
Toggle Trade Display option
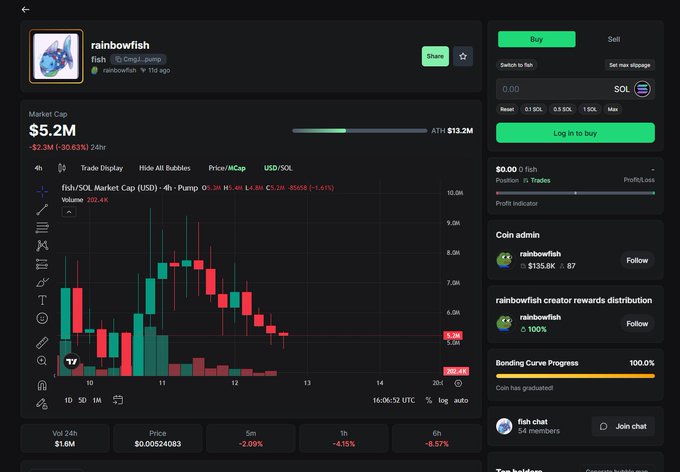(x=101, y=168)
